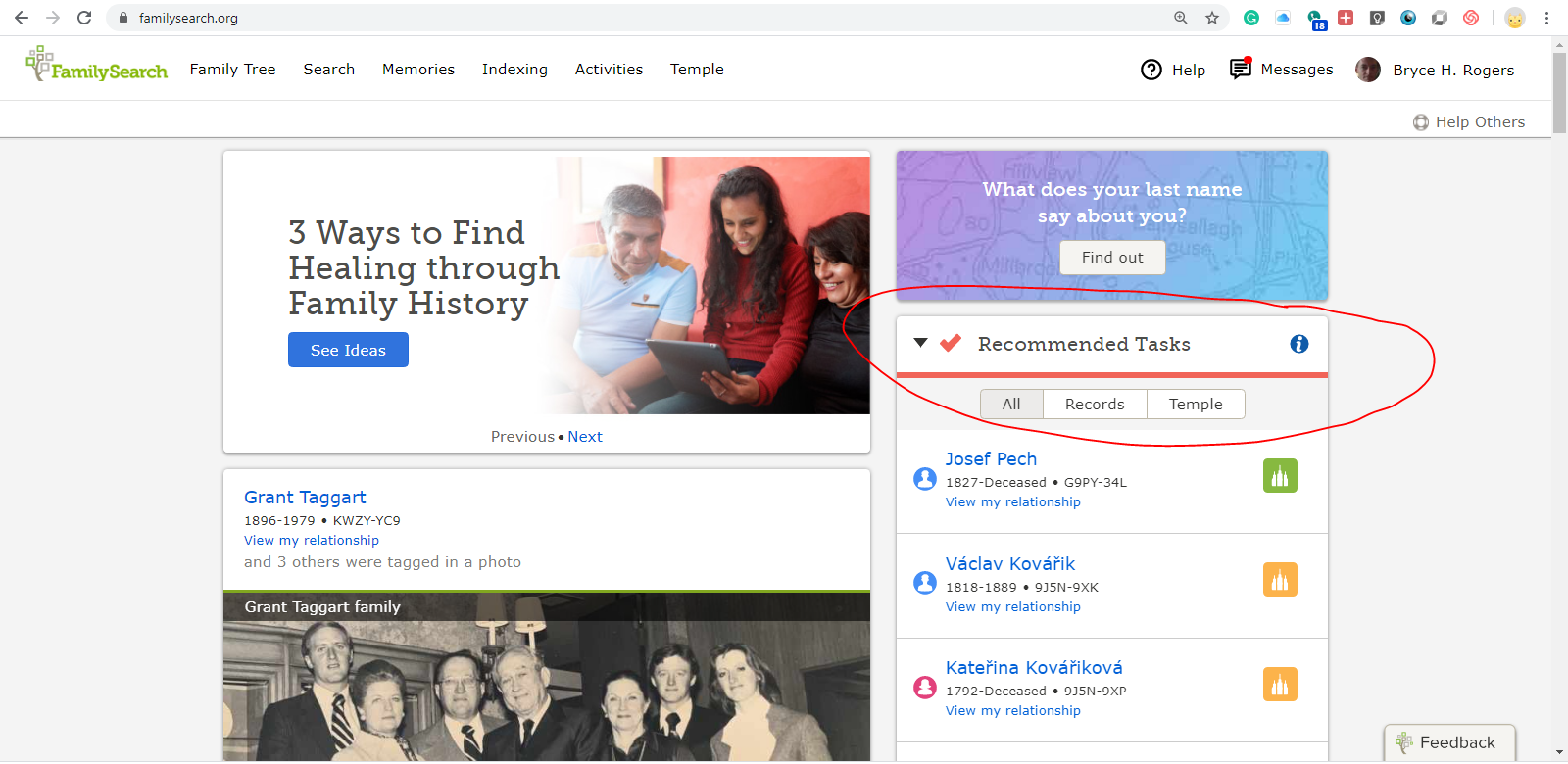Open the Memories menu
This screenshot has height=764, width=1568.
point(418,70)
